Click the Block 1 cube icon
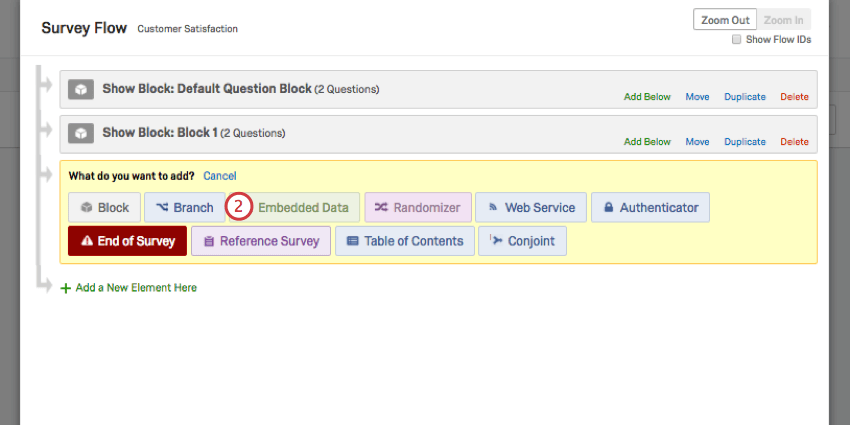 (x=81, y=133)
